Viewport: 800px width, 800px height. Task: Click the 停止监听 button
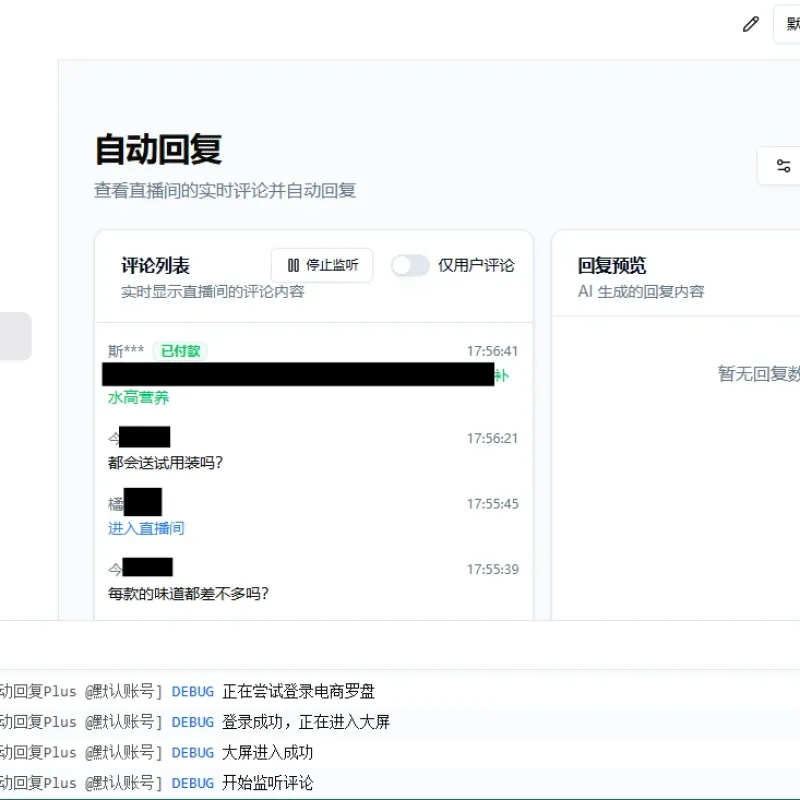322,265
